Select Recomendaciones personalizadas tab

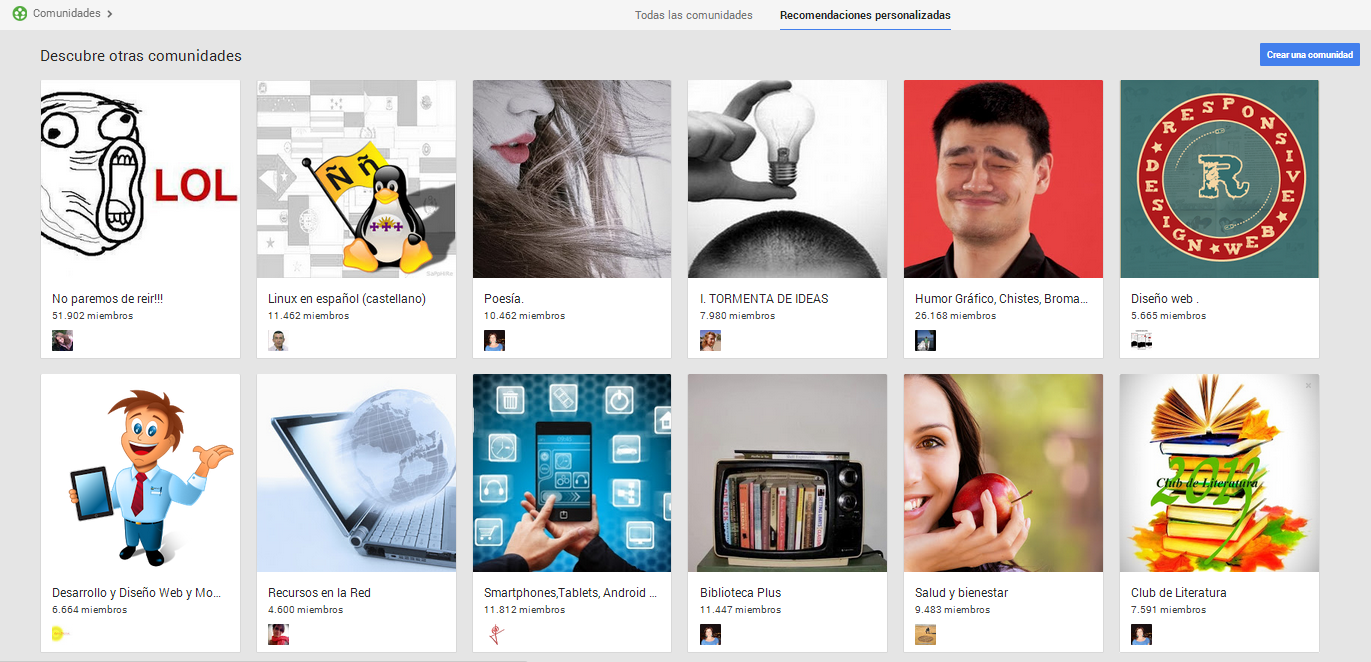[865, 15]
